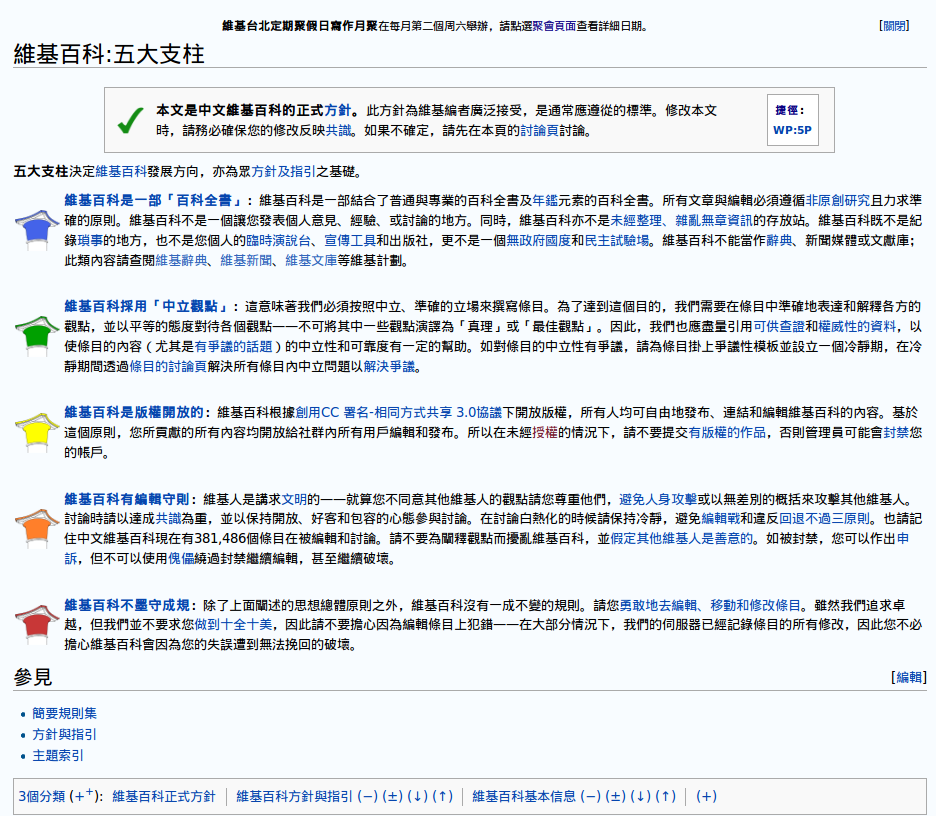Click (↑) next to 維基百科方針與指引
Viewport: 936px width, 816px height.
click(442, 796)
